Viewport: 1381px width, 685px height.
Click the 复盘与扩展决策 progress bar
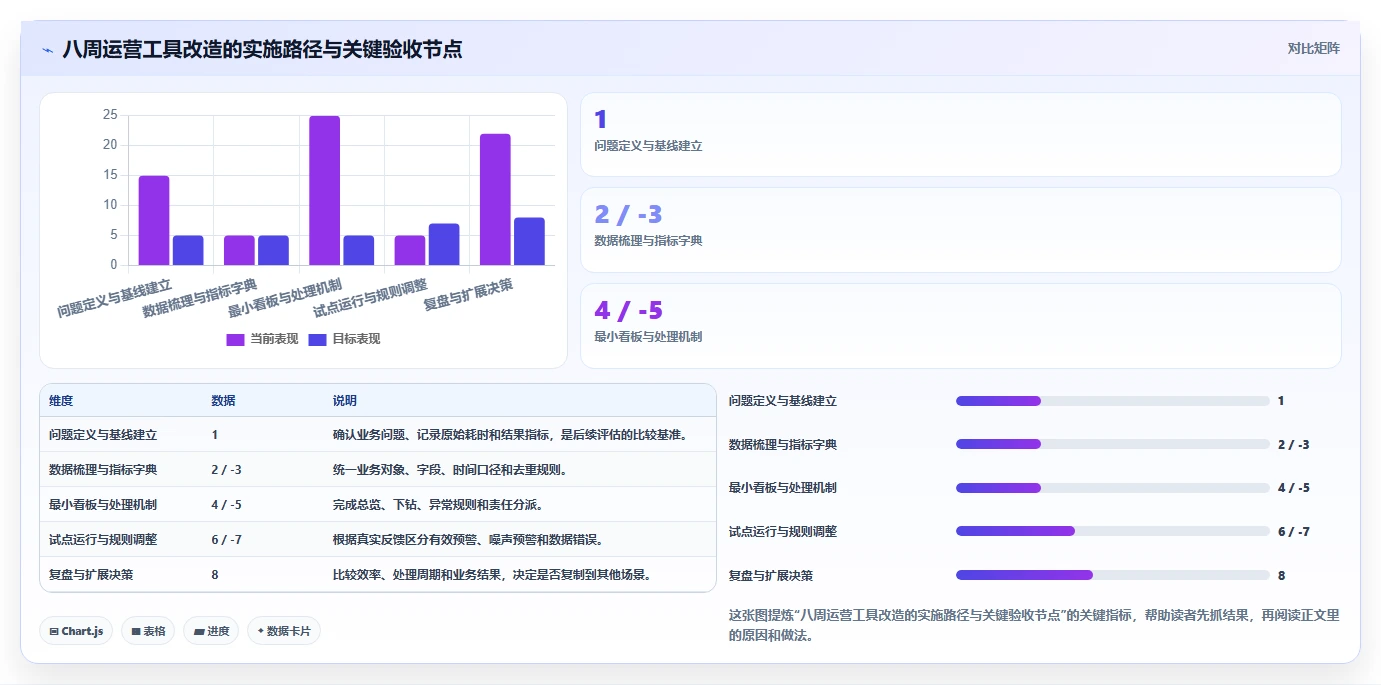pyautogui.click(x=1113, y=575)
